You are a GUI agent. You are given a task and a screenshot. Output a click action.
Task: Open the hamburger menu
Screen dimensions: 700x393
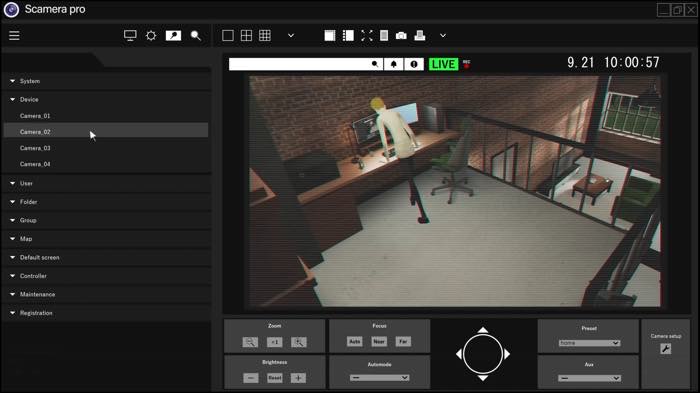click(14, 35)
